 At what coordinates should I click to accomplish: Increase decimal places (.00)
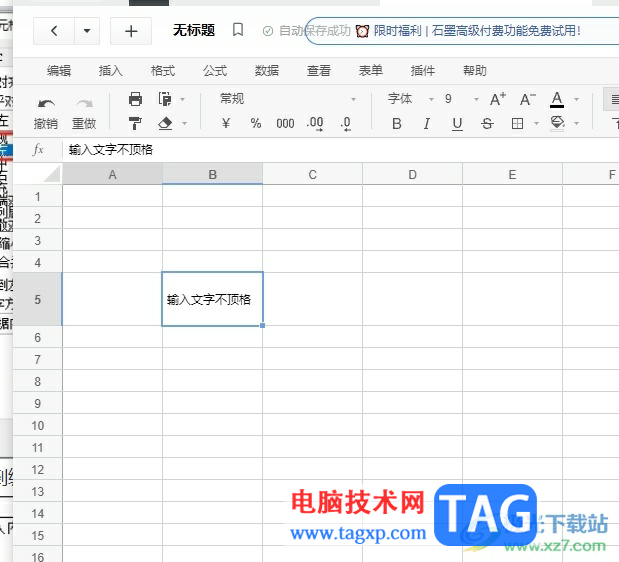pyautogui.click(x=315, y=123)
